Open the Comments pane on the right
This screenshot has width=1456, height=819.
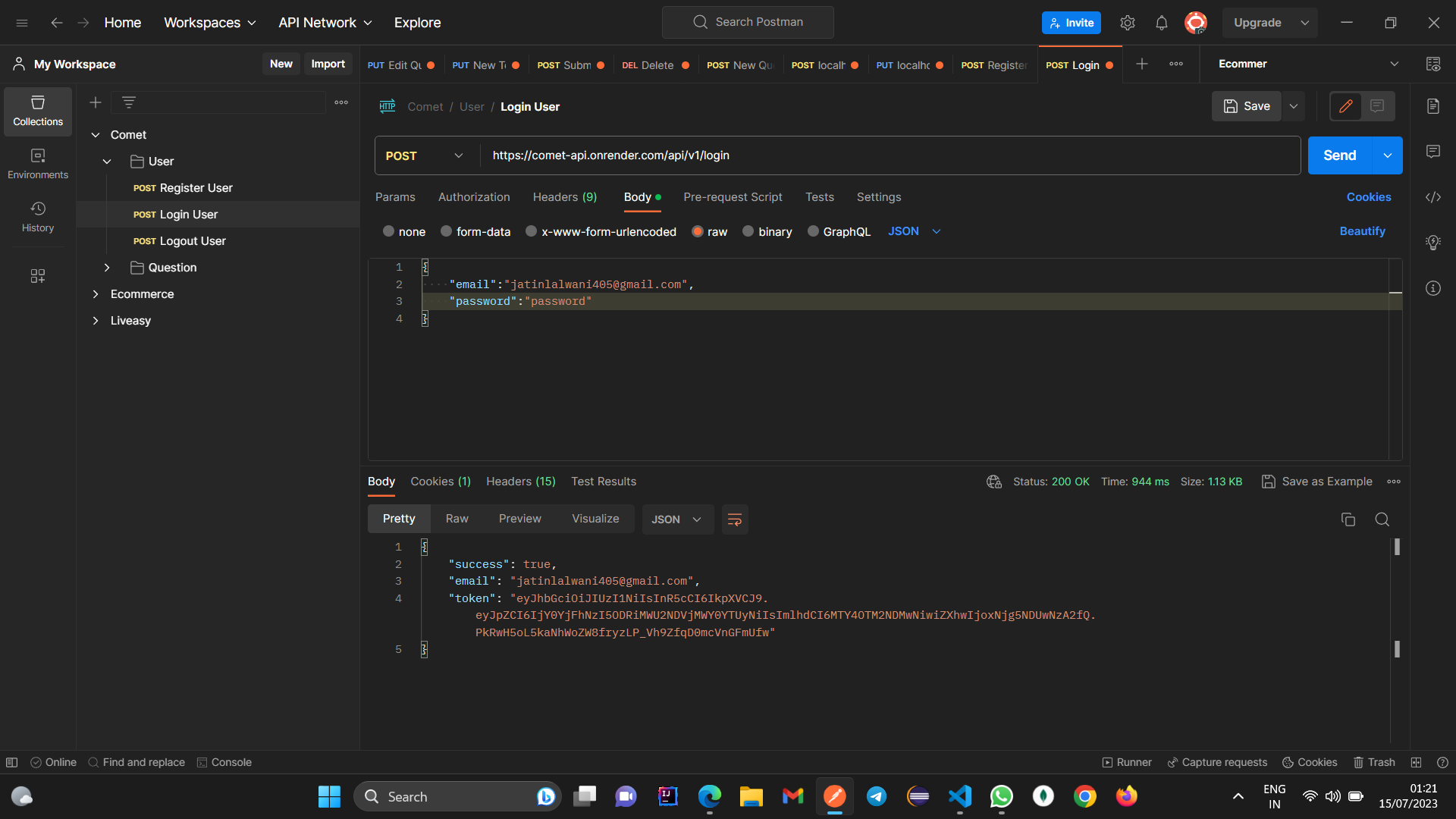(1433, 152)
